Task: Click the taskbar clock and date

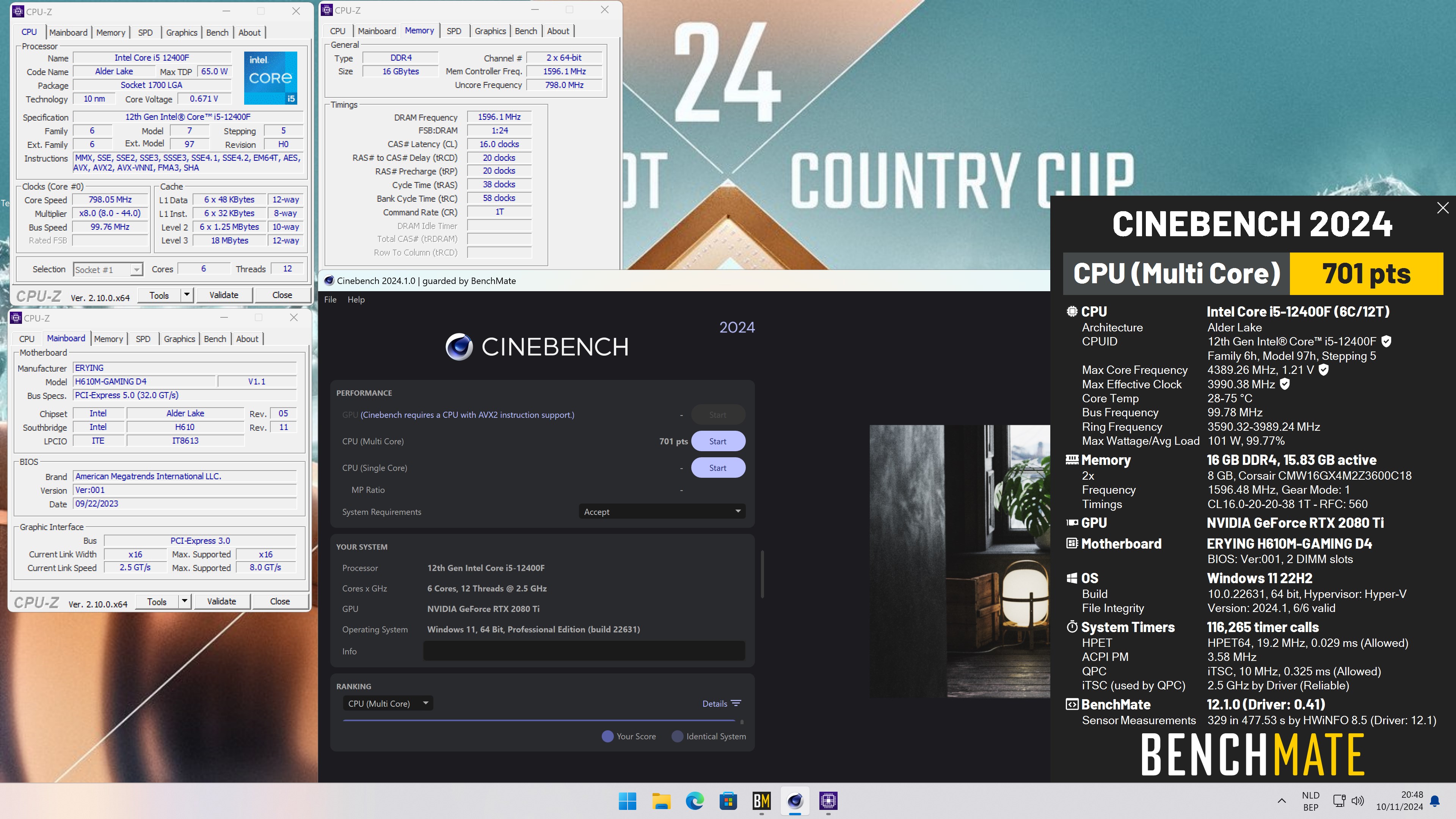Action: (x=1400, y=800)
